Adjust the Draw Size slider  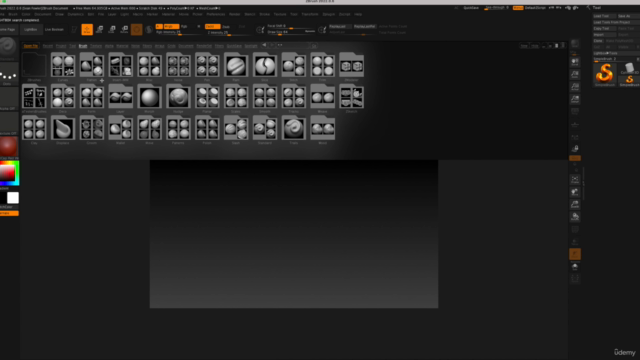[291, 32]
